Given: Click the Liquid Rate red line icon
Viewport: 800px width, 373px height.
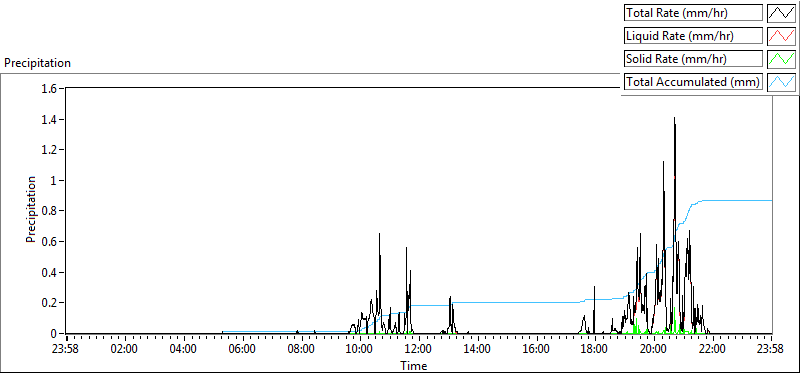Looking at the screenshot, I should [x=782, y=36].
